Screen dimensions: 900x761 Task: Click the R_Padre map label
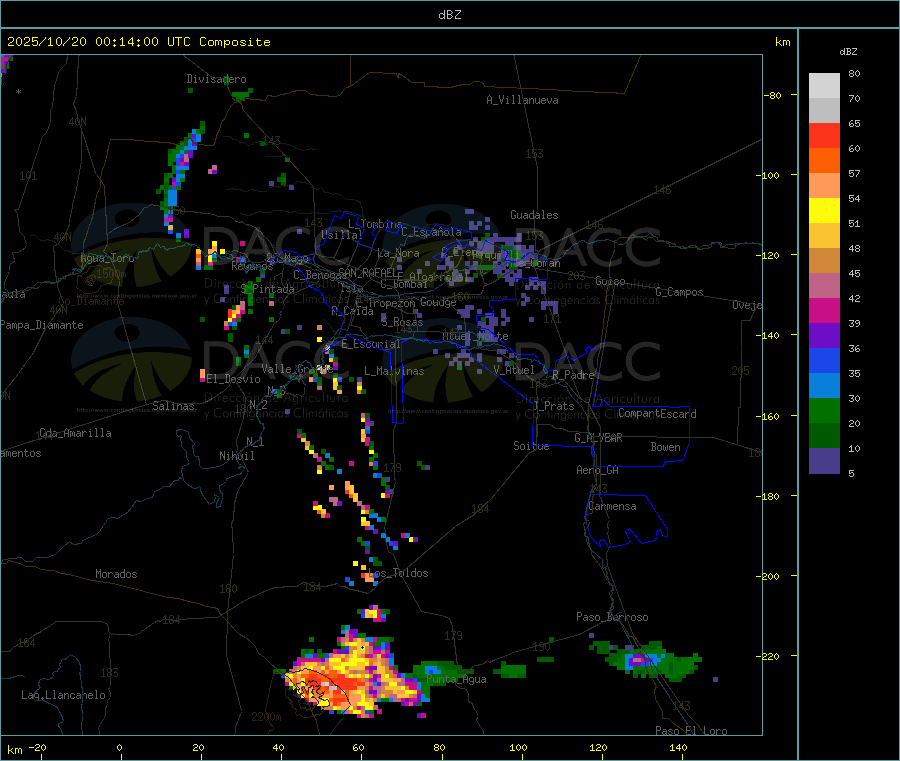coord(573,375)
